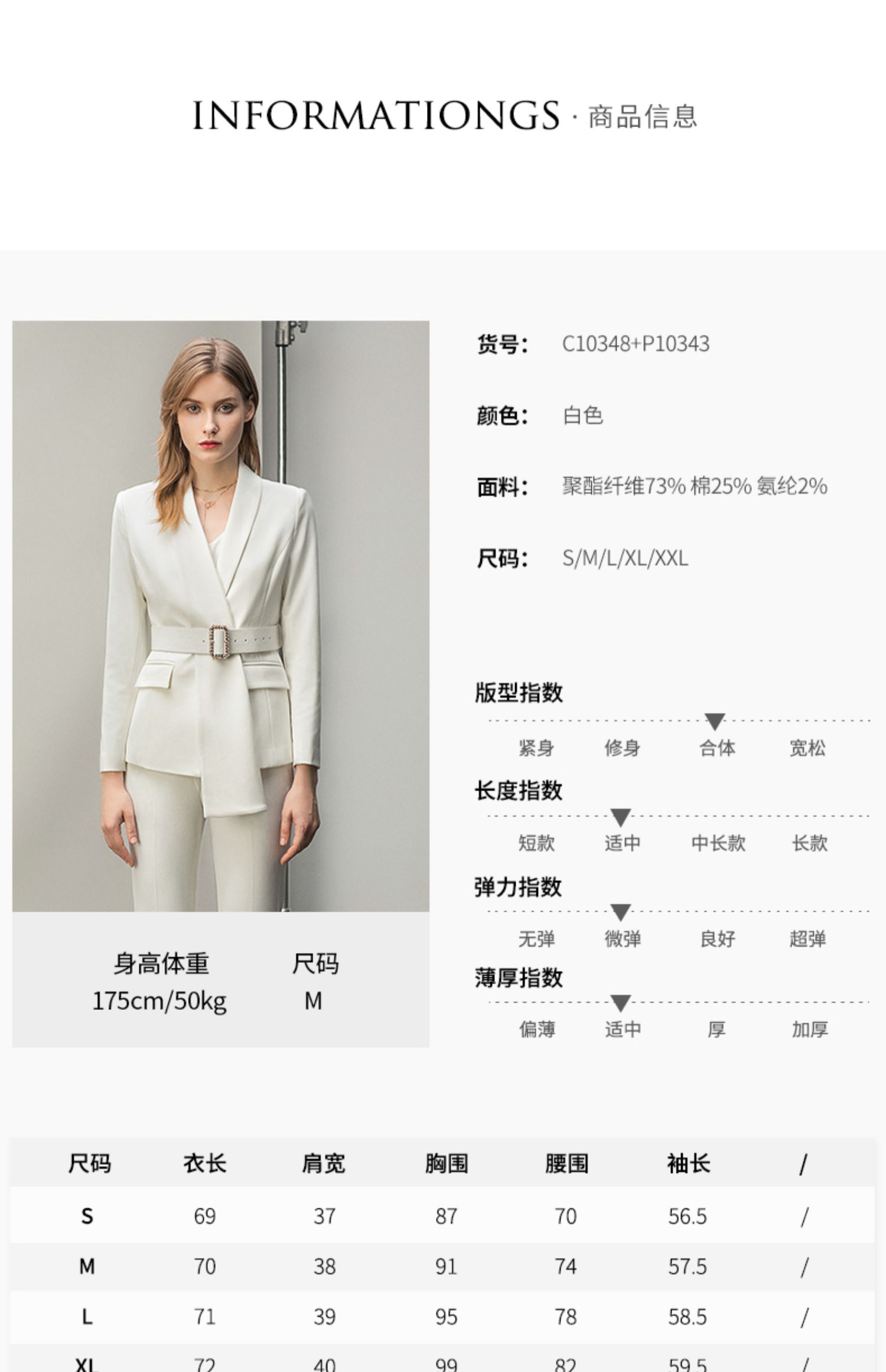Select the M size row label
Screen dimensions: 886x1372
pyautogui.click(x=87, y=1266)
